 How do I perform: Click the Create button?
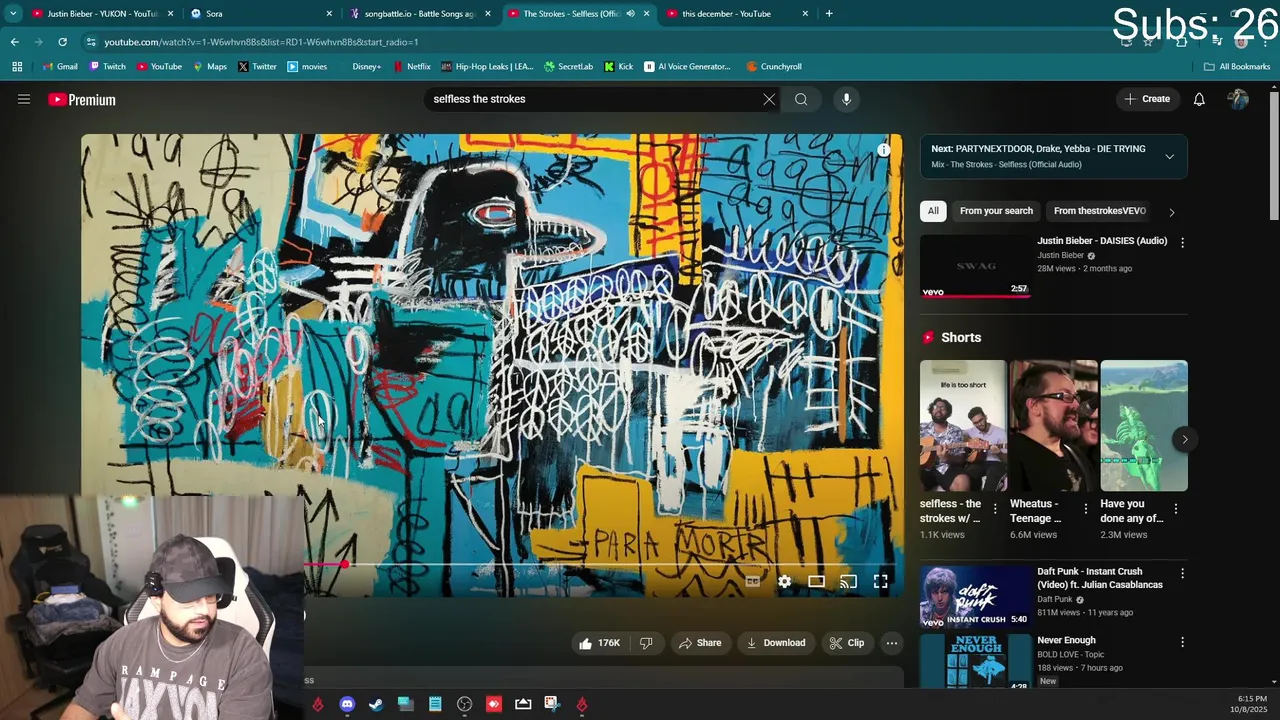[1147, 99]
